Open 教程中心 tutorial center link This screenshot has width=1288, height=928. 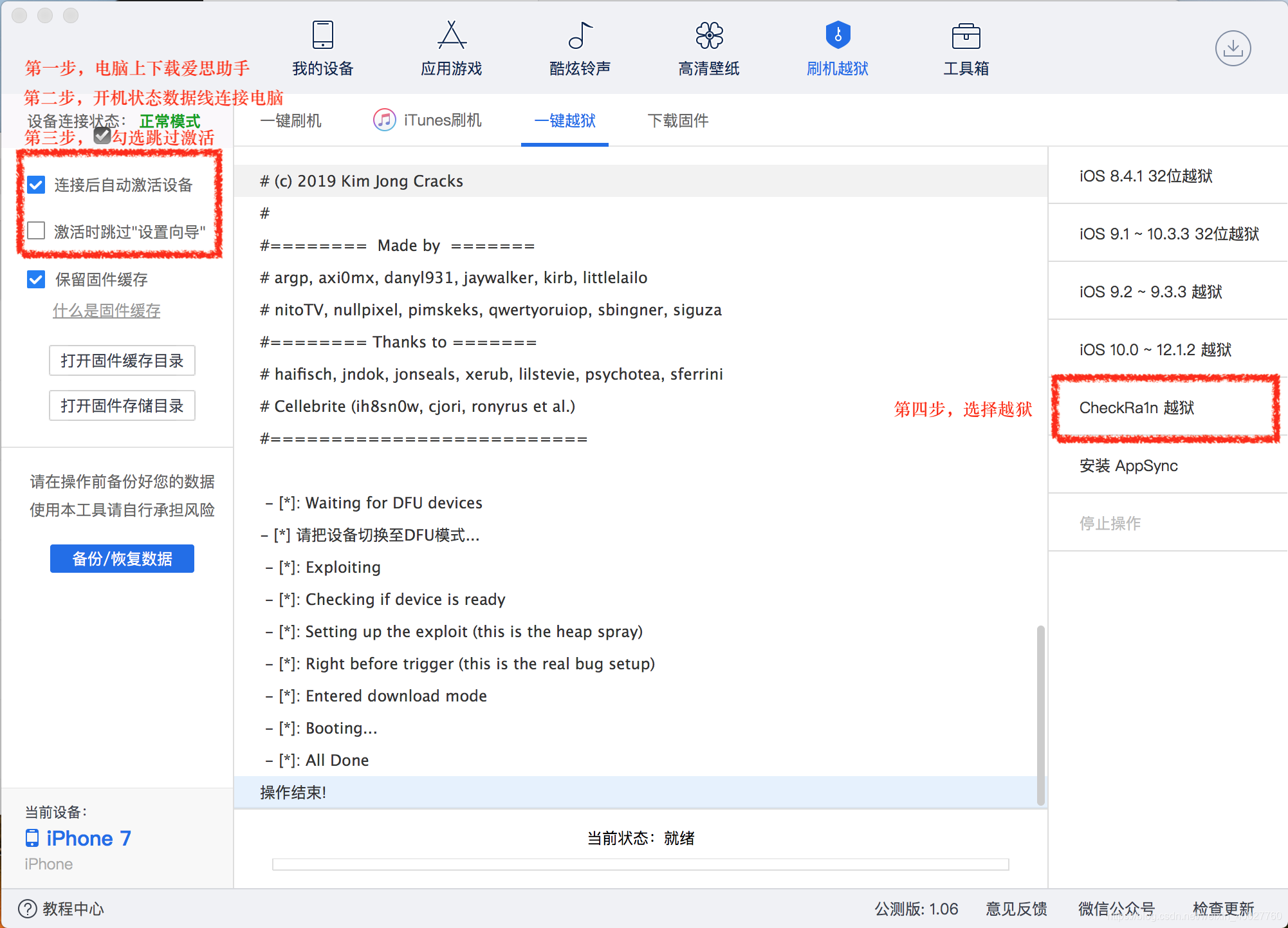(73, 909)
